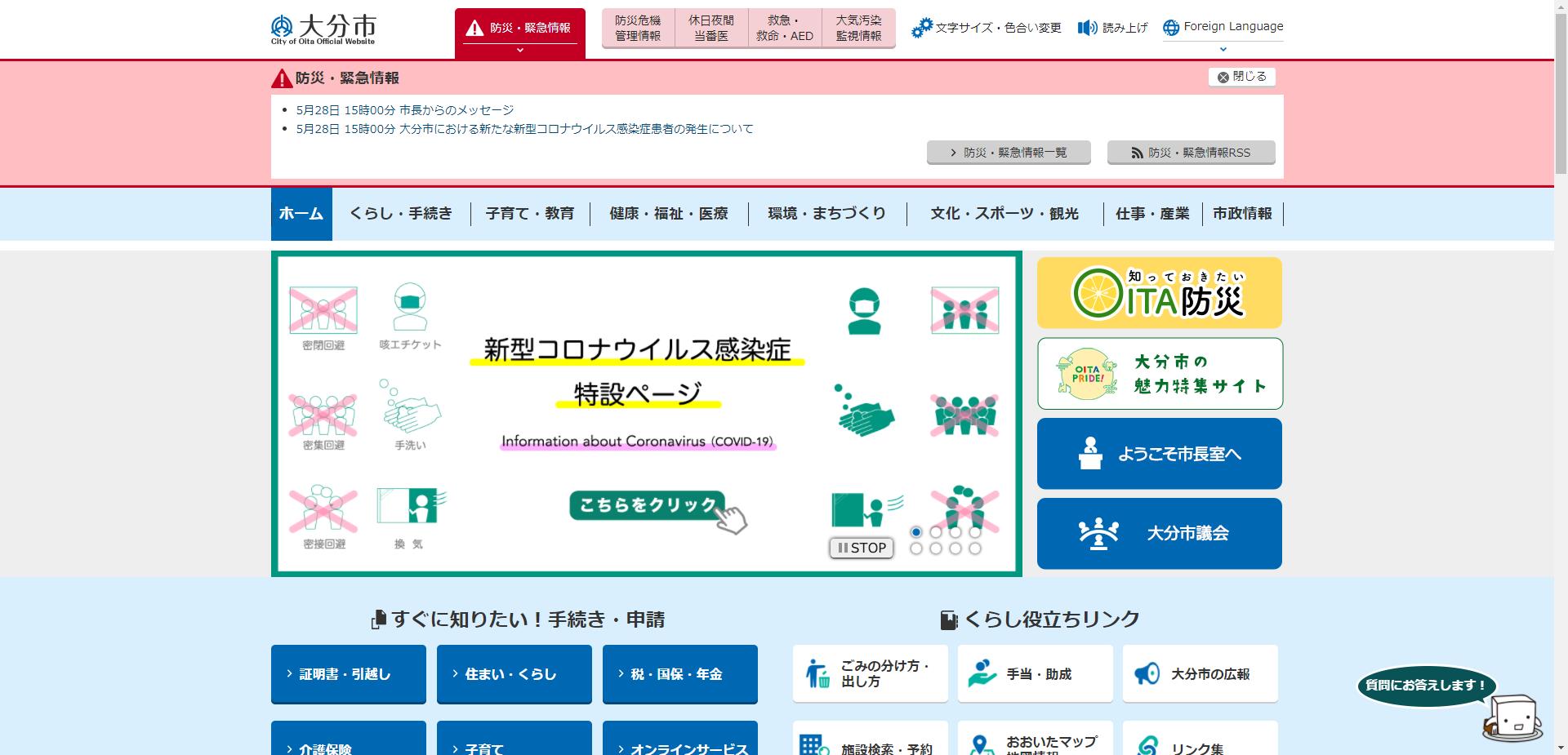Screen dimensions: 1568x755
Task: Click the ようこそ市長室へ podium icon
Action: point(1090,451)
